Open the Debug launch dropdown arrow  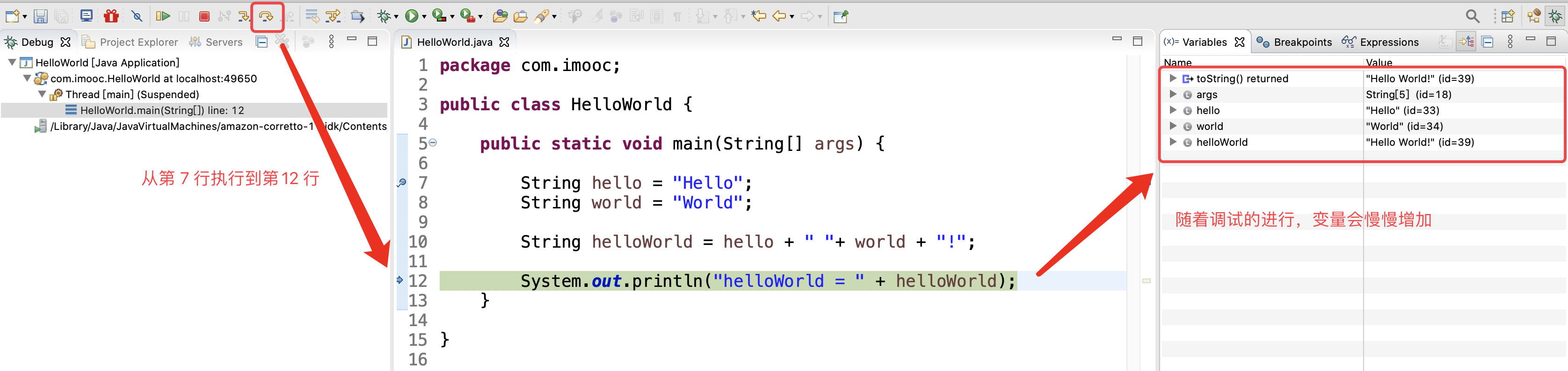click(396, 17)
